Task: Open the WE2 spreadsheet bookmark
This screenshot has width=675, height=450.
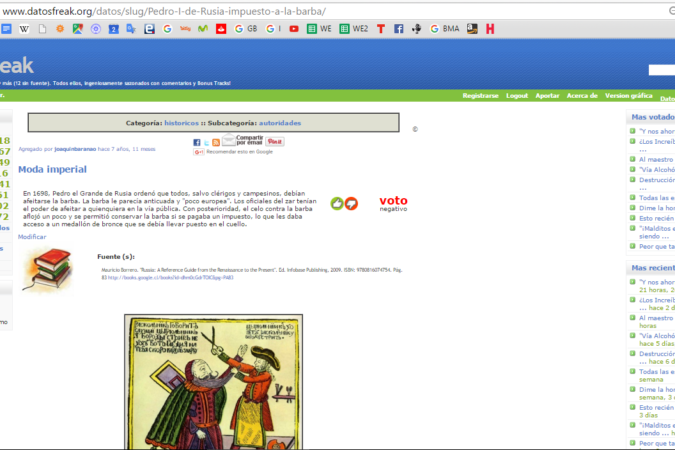Action: click(x=354, y=29)
